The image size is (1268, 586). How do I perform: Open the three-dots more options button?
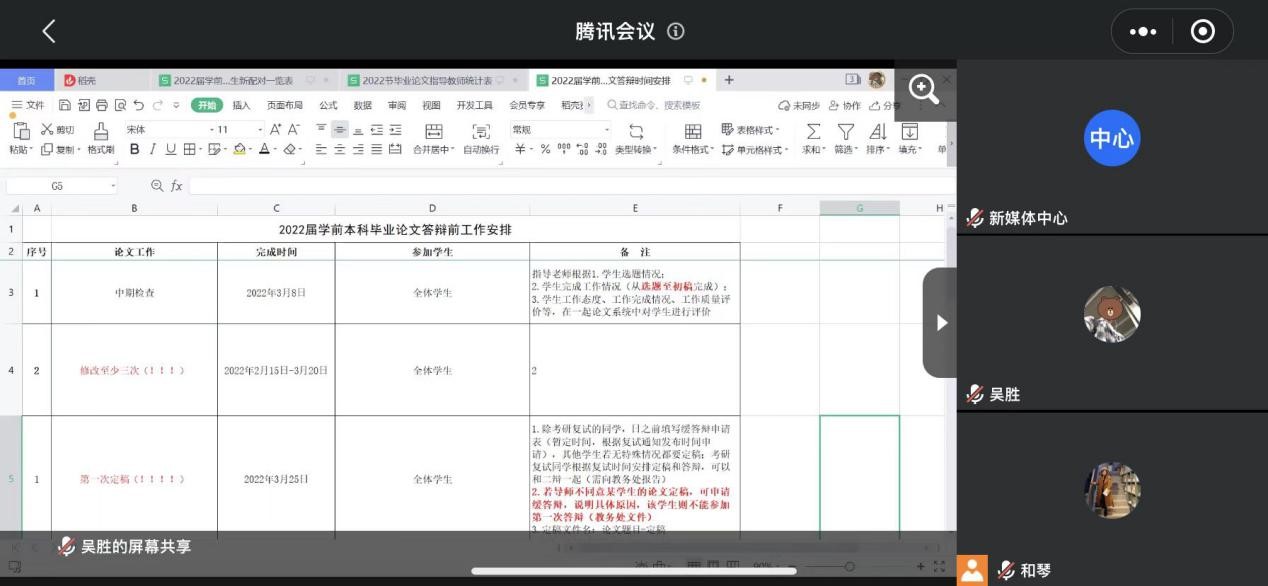1142,32
